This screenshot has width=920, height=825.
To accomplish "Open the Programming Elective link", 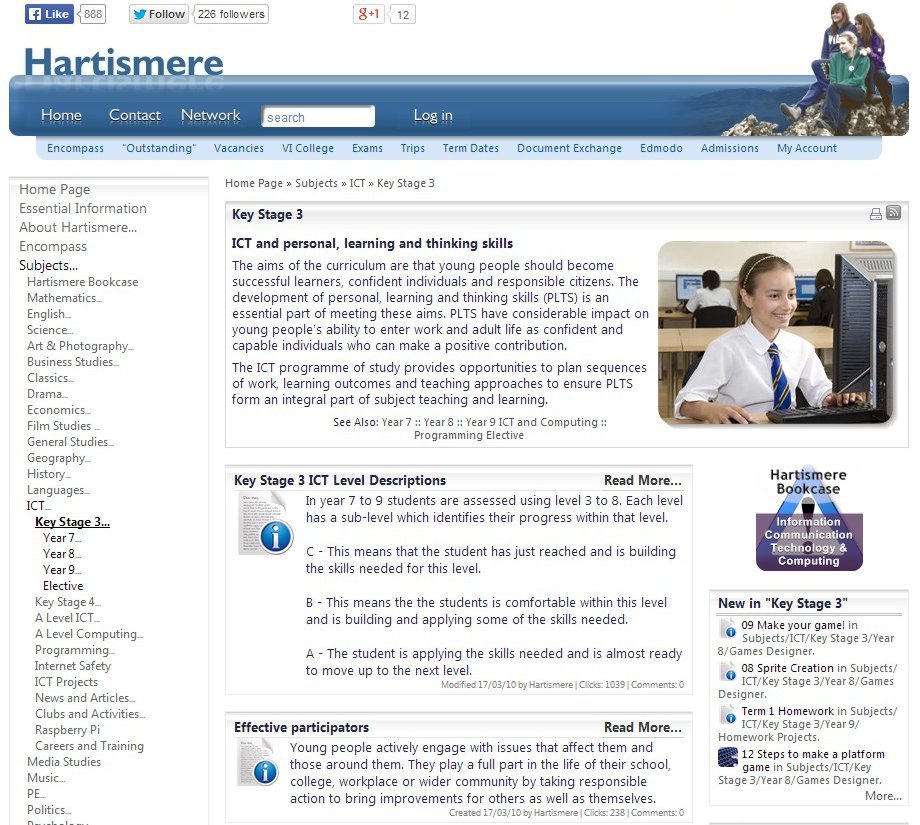I will point(469,435).
